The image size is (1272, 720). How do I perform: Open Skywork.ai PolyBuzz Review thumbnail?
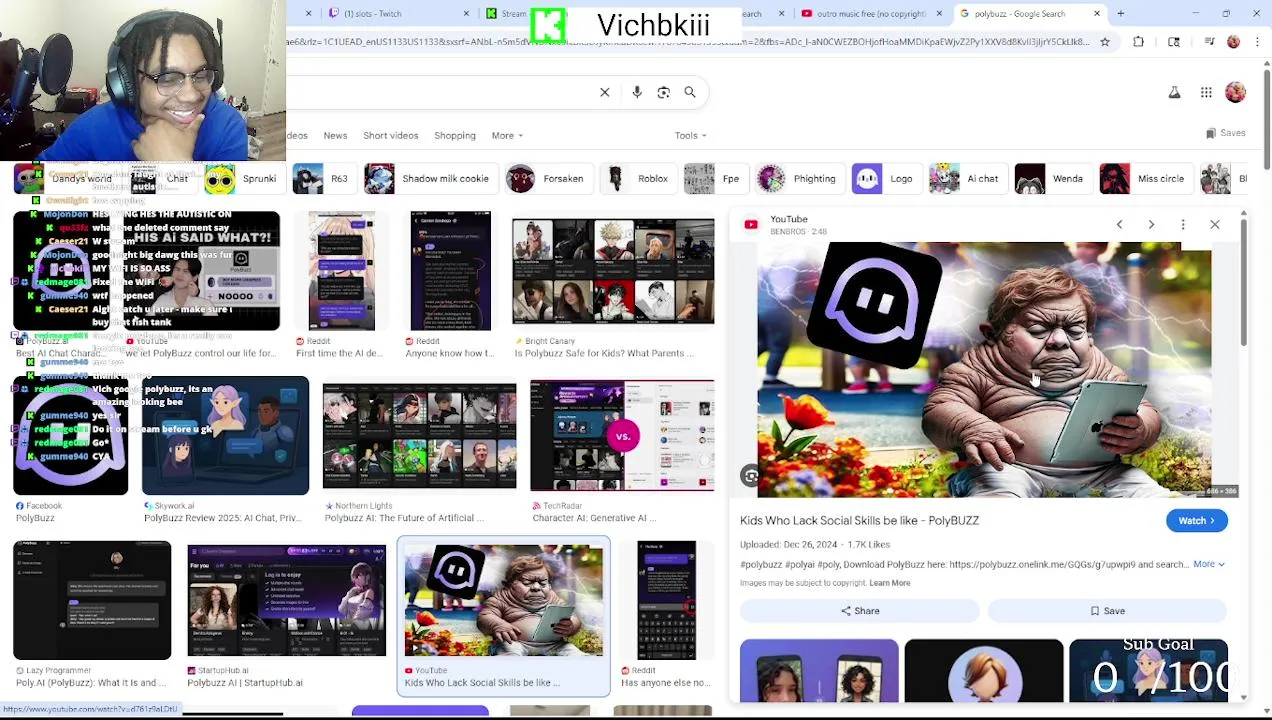tap(225, 436)
